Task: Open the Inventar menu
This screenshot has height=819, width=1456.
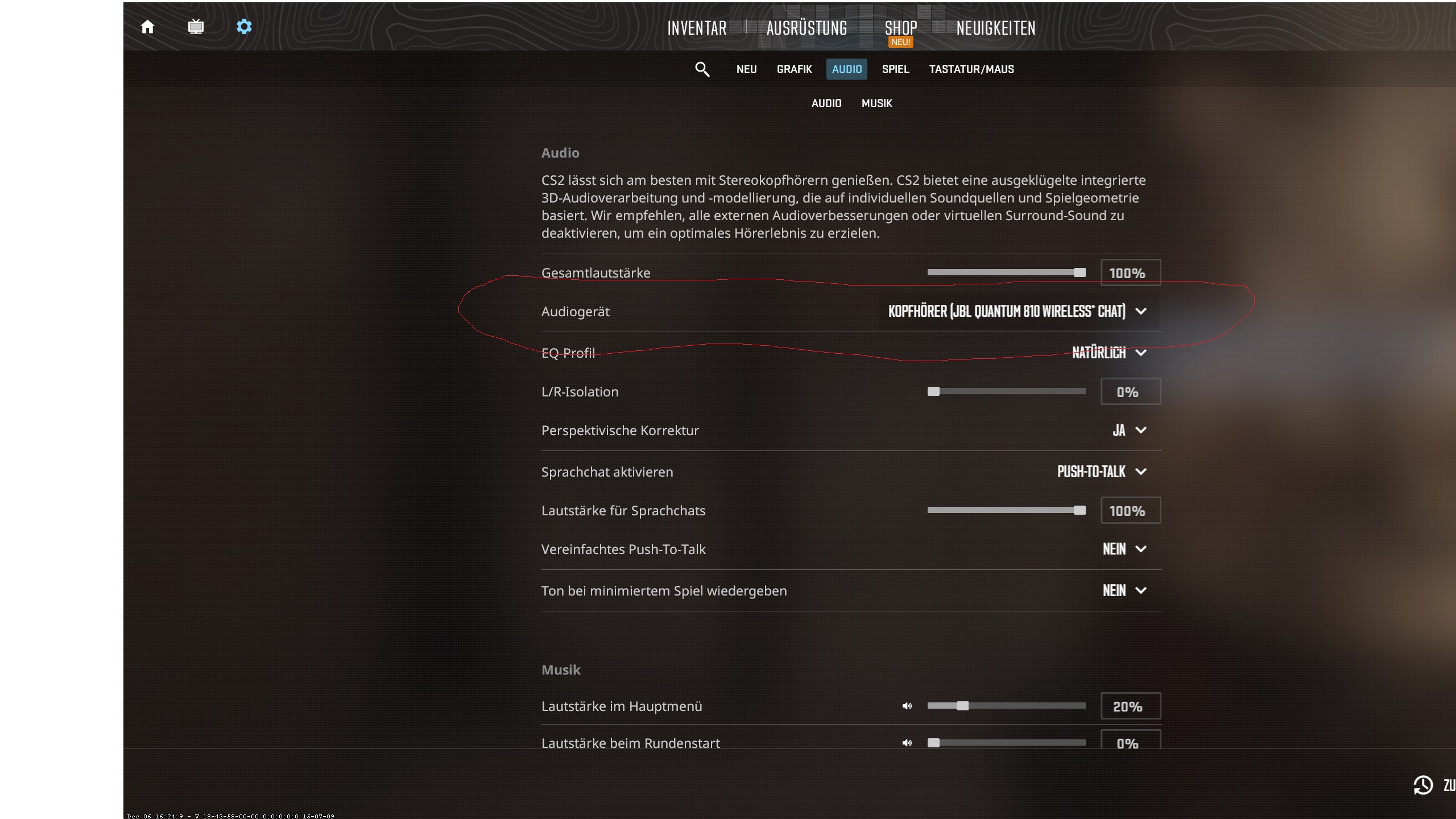Action: pos(697,28)
